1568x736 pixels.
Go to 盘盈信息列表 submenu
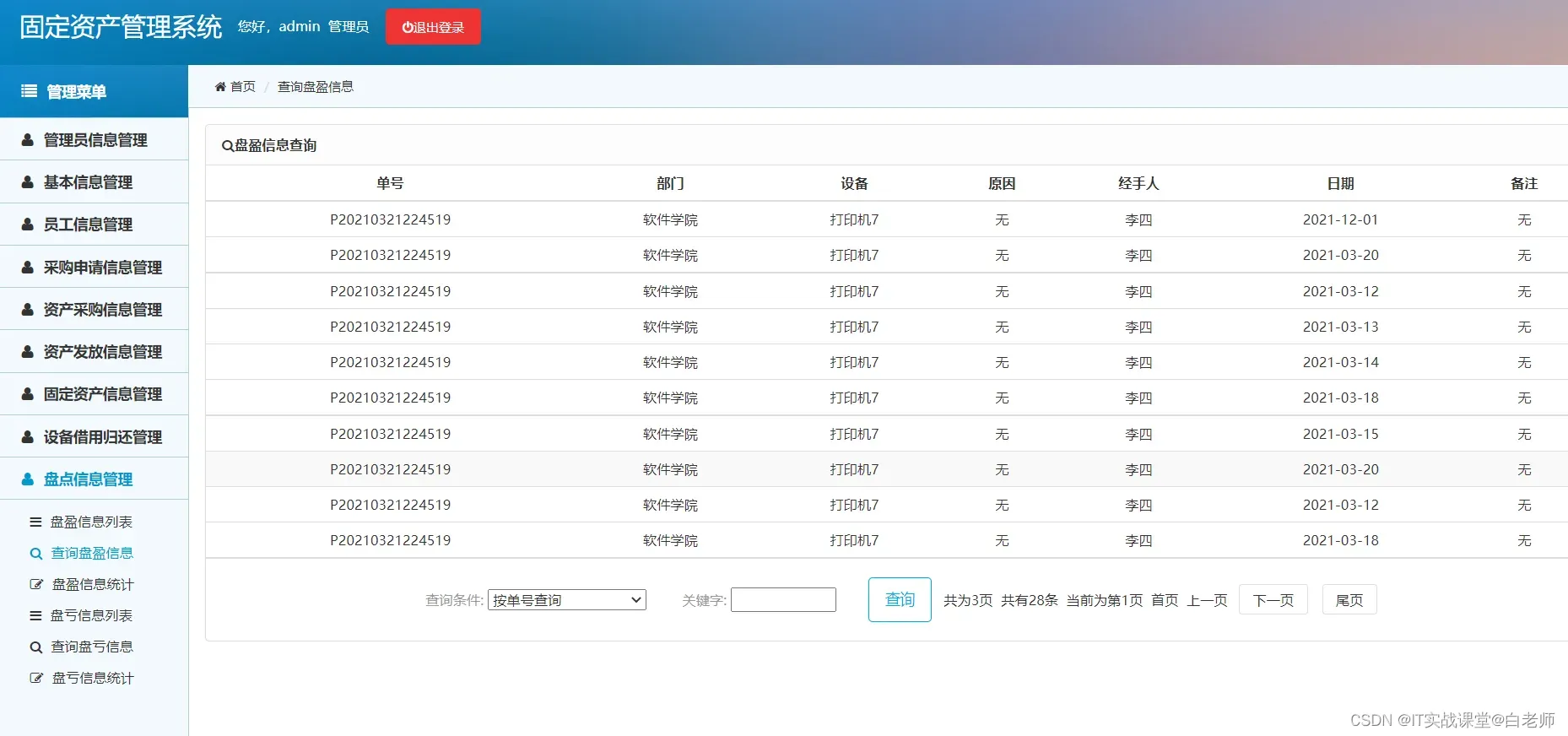91,522
